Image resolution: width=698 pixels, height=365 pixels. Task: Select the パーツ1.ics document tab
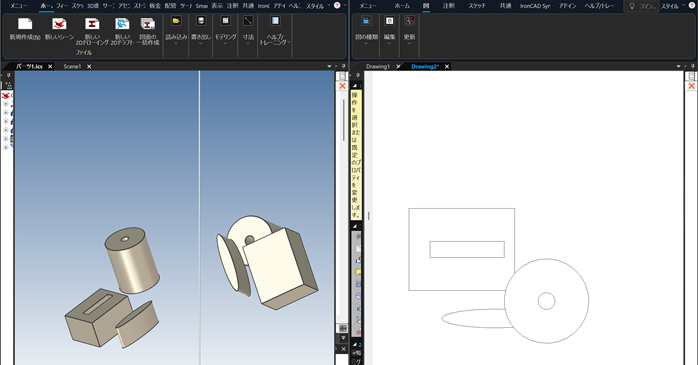pos(29,66)
